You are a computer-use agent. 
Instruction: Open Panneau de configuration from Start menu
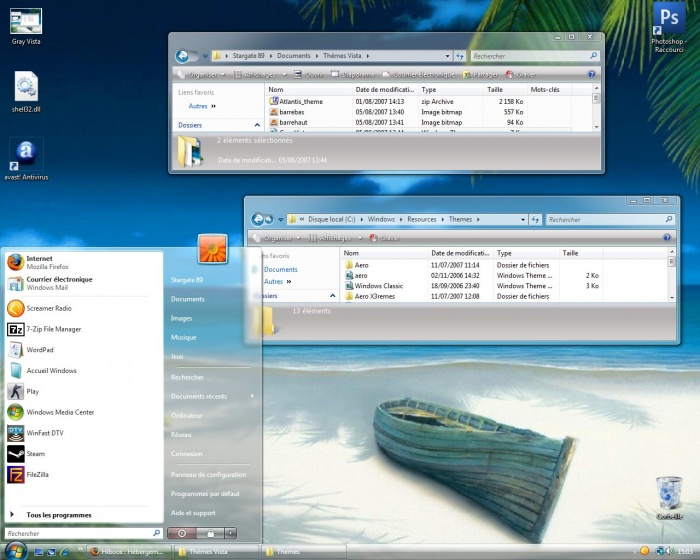[x=208, y=474]
